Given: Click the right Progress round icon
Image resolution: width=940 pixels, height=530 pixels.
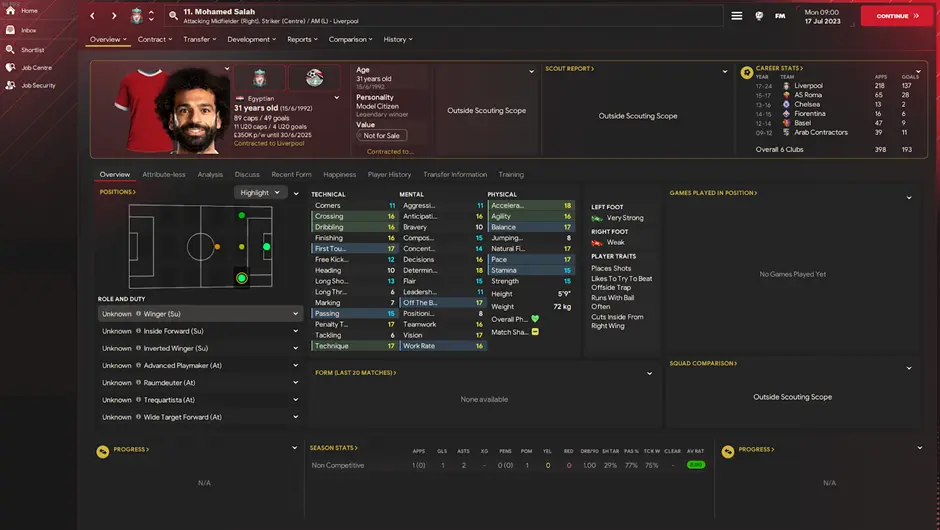Looking at the screenshot, I should [728, 451].
